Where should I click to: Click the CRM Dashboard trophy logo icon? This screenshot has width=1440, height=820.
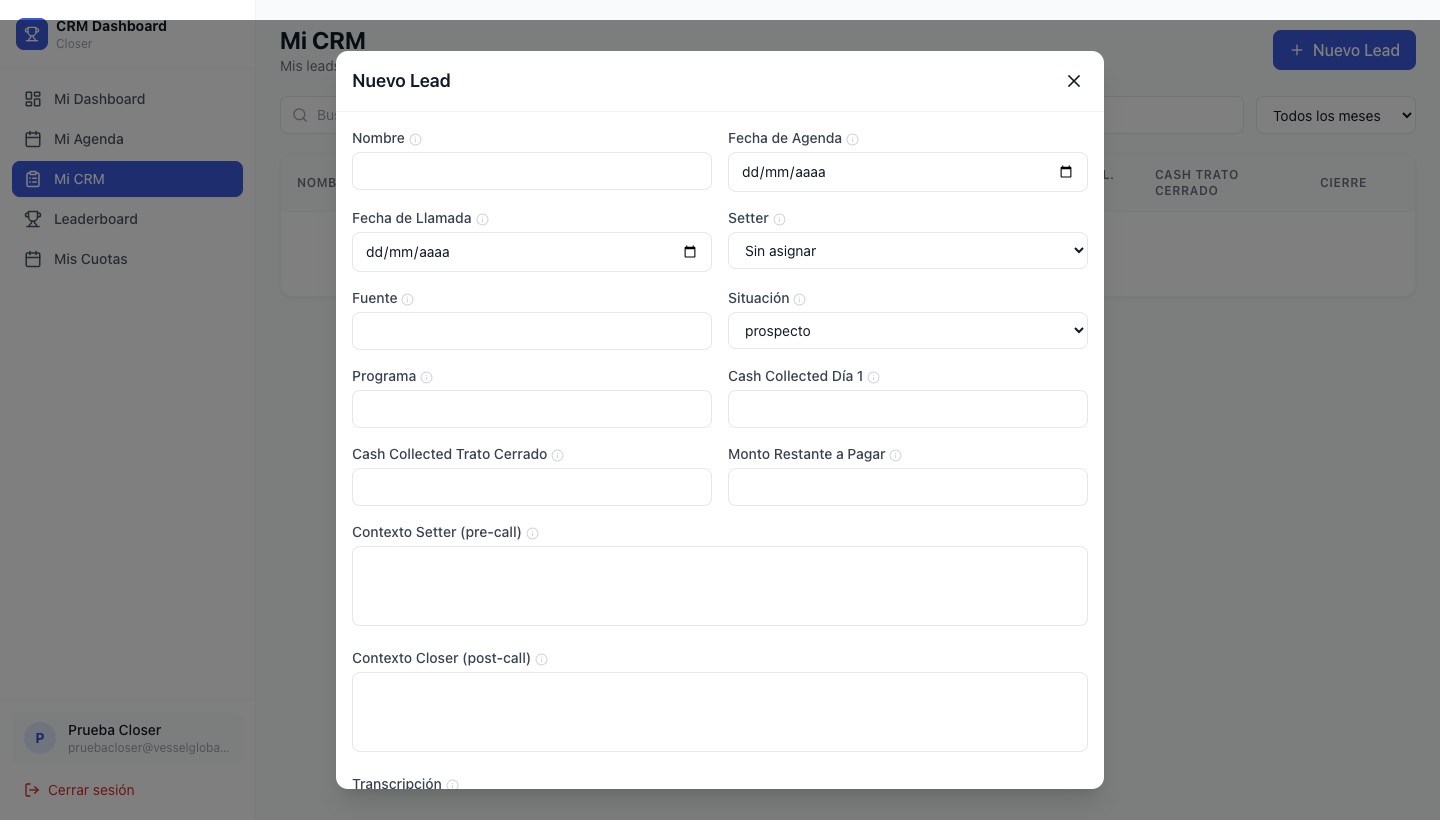coord(32,33)
